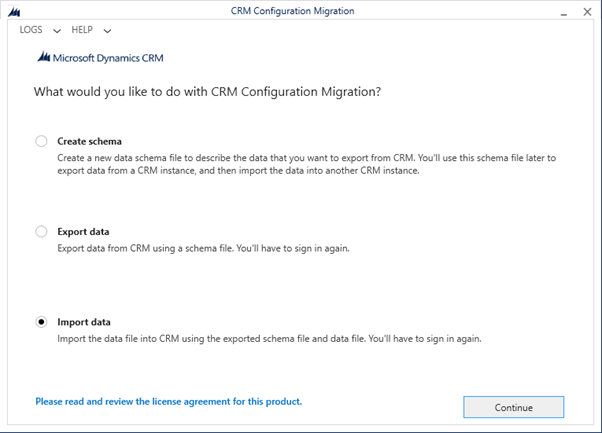
Task: Close the CRM Configuration Migration window
Action: [x=587, y=12]
